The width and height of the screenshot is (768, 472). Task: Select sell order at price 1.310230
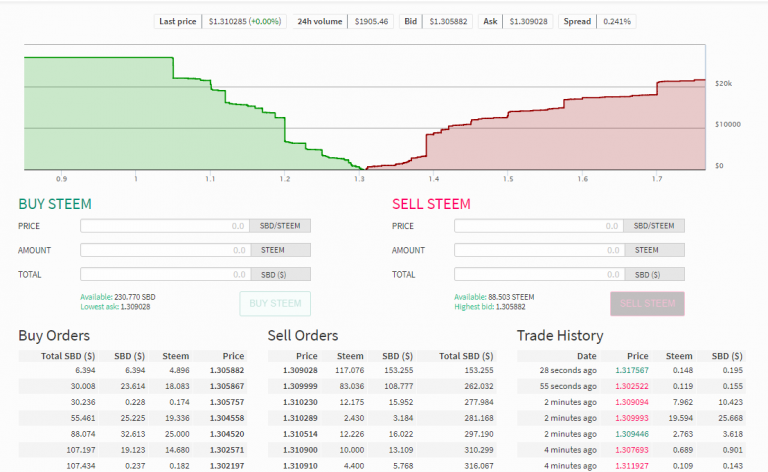[x=382, y=402]
